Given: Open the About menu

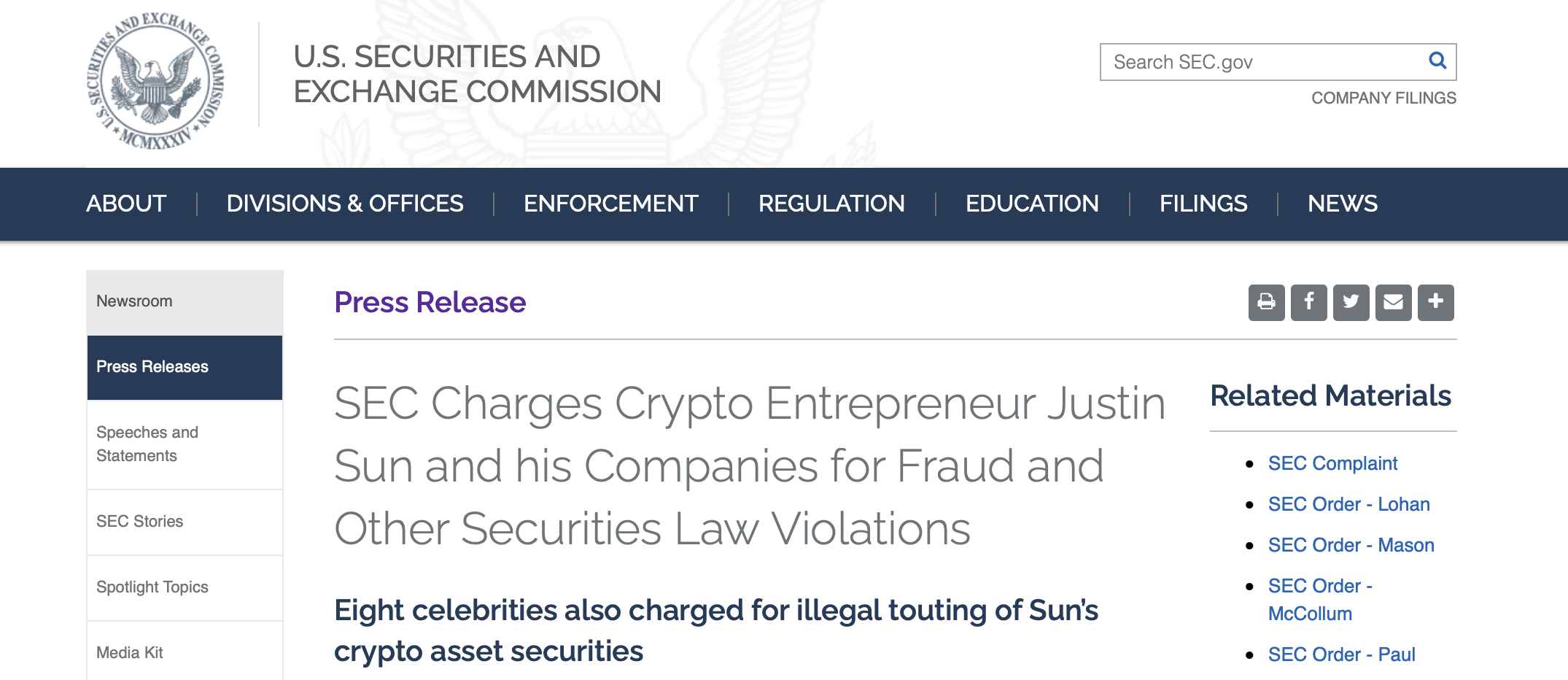Looking at the screenshot, I should [126, 204].
